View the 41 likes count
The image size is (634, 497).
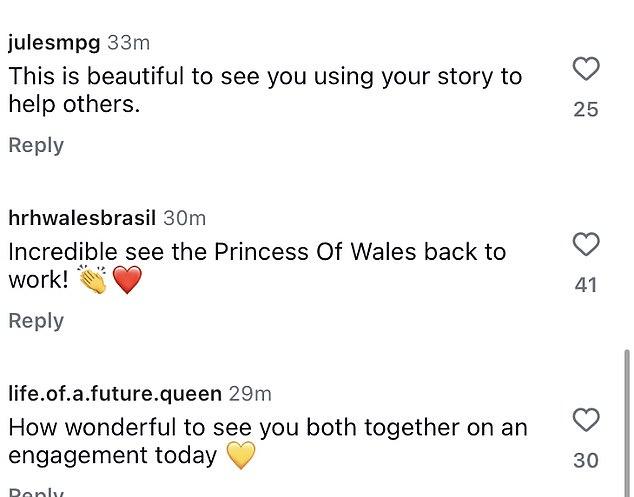coord(585,285)
